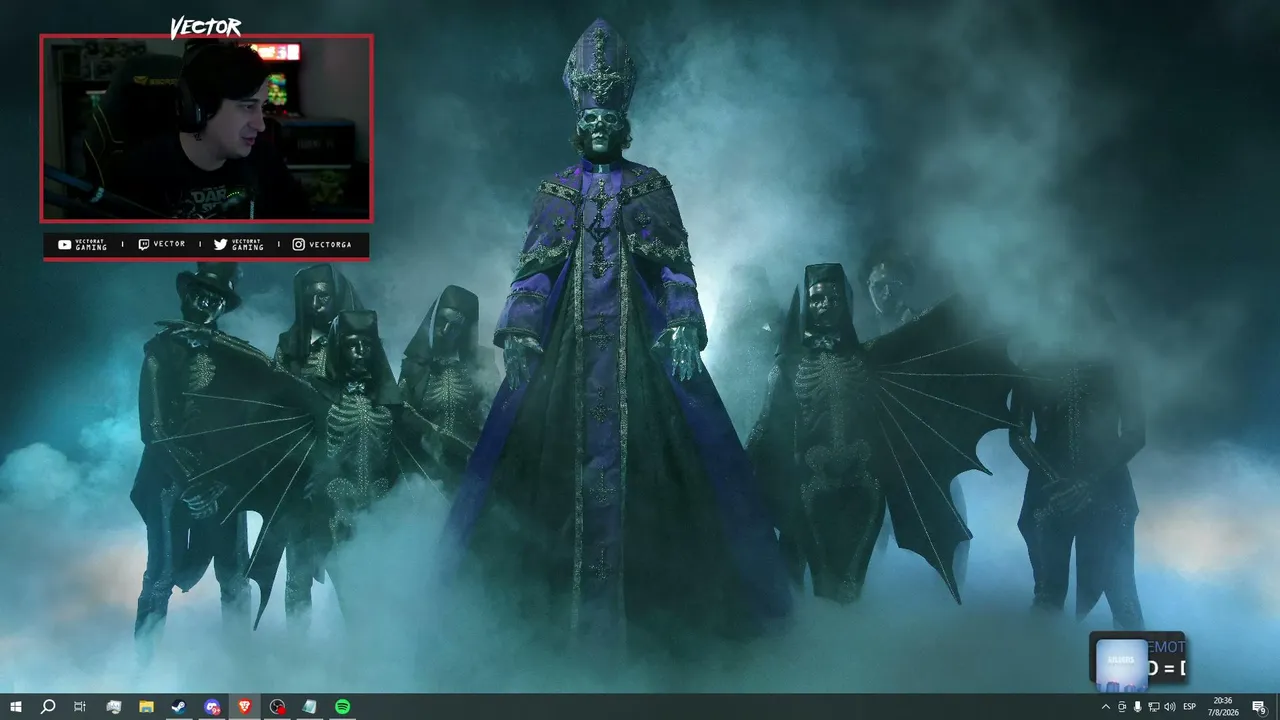The height and width of the screenshot is (720, 1280).
Task: Click the Twitch icon in the social bar
Action: [x=144, y=245]
